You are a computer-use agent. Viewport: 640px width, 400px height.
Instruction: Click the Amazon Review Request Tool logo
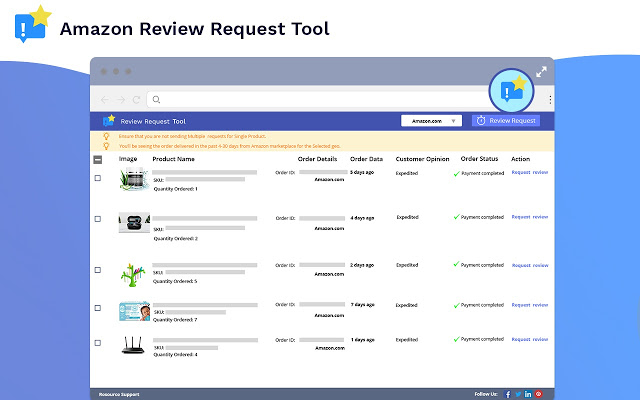[x=33, y=23]
